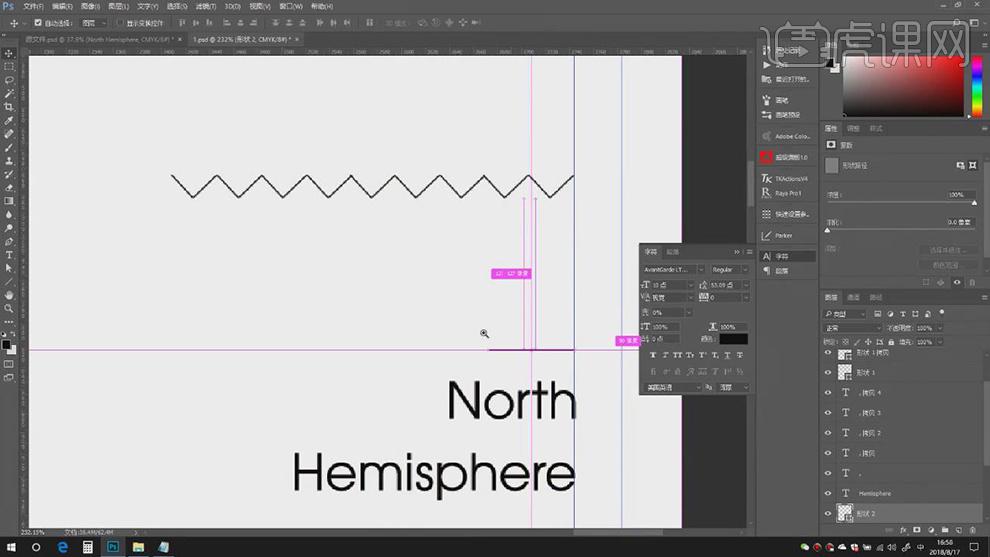990x557 pixels.
Task: Open the Adobe Color panel
Action: click(x=786, y=136)
